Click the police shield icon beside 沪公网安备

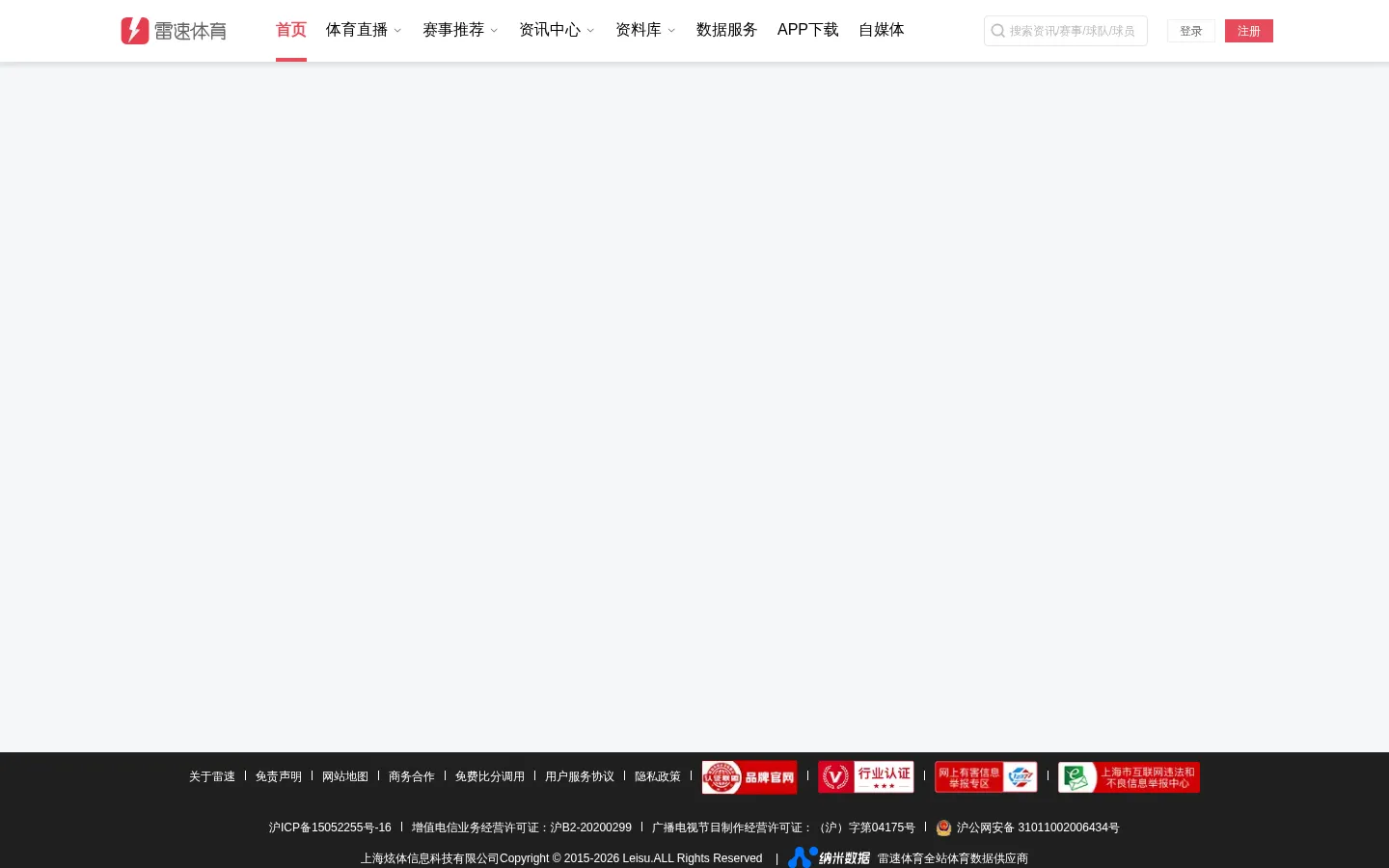pyautogui.click(x=943, y=827)
